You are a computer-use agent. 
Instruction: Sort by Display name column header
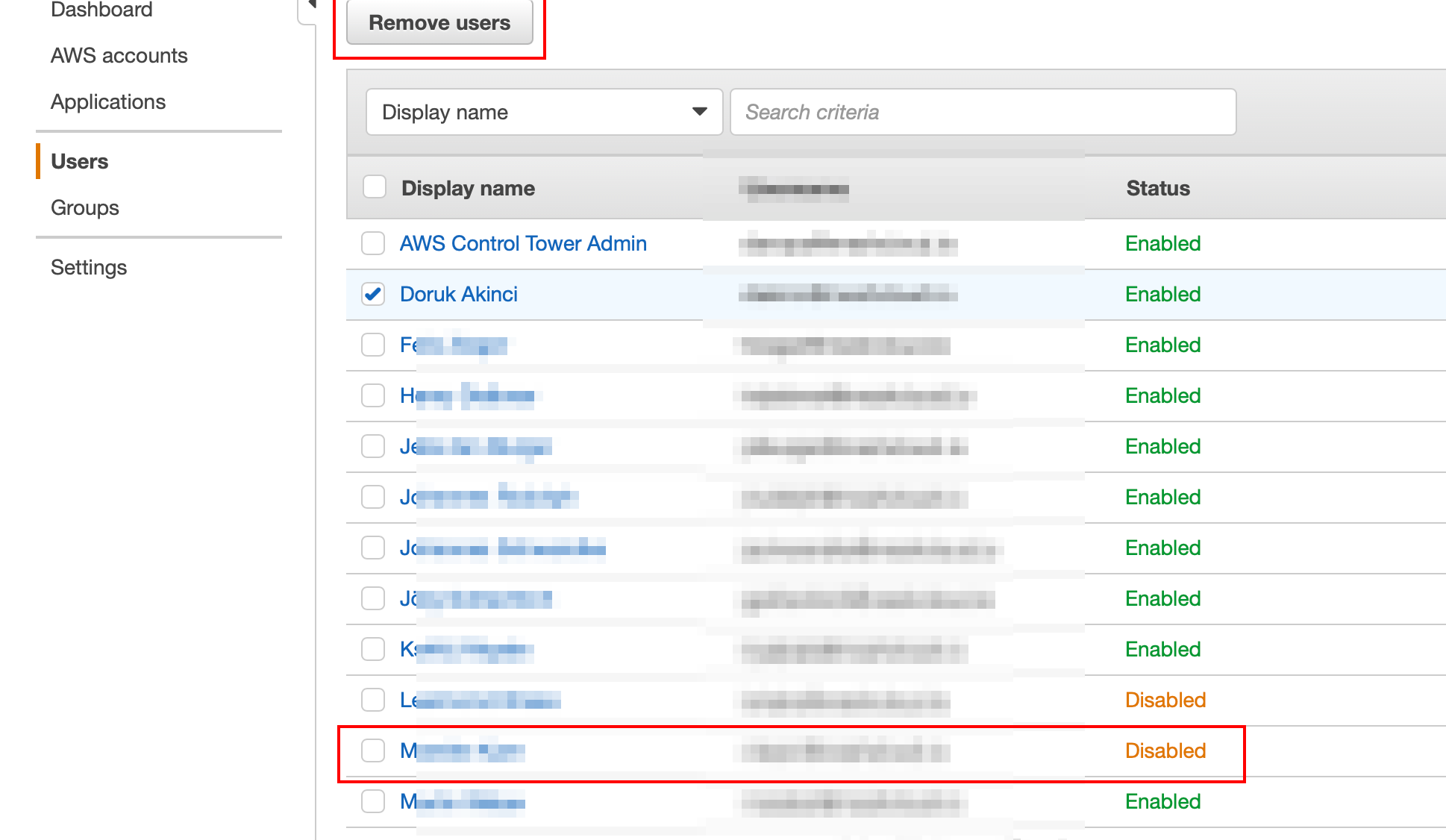[468, 188]
